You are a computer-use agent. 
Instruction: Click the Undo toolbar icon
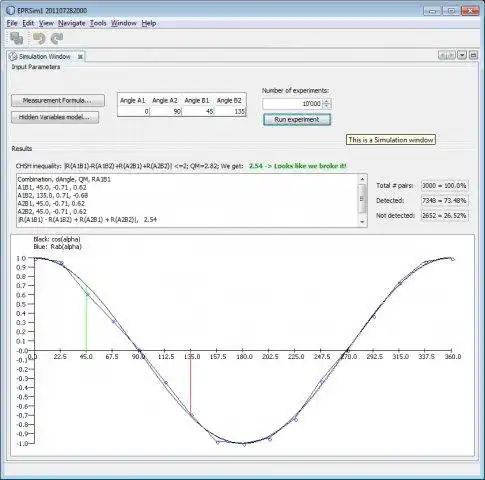coord(39,38)
